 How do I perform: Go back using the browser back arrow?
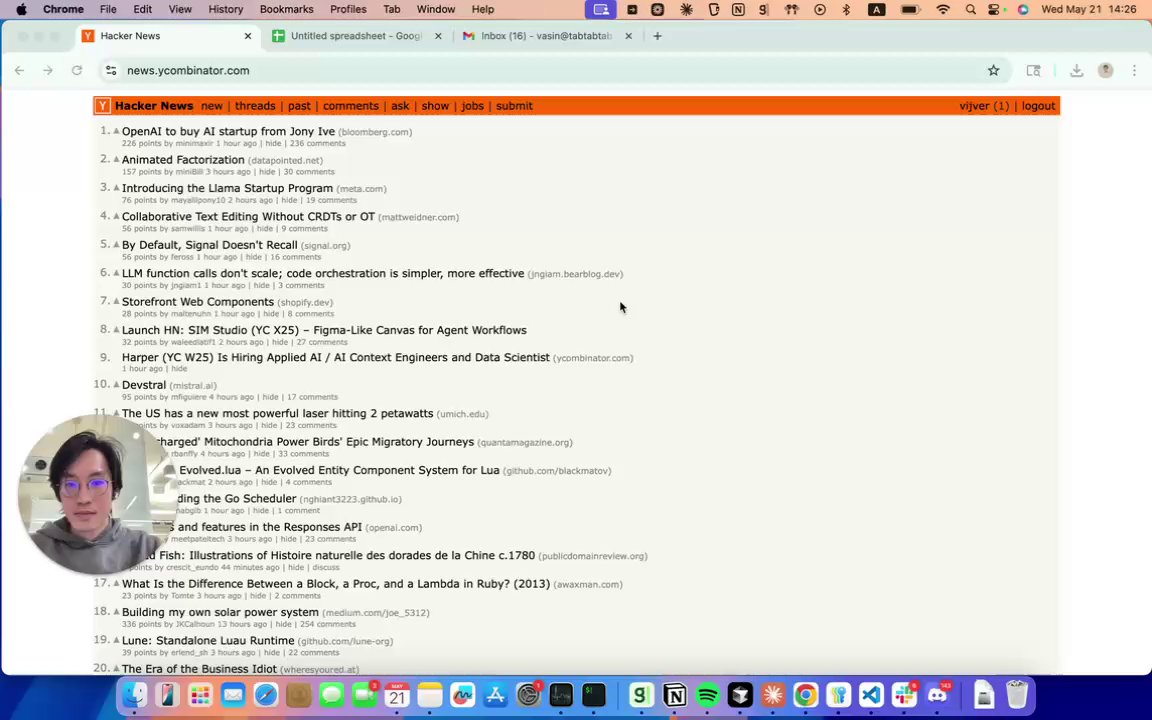click(x=20, y=71)
